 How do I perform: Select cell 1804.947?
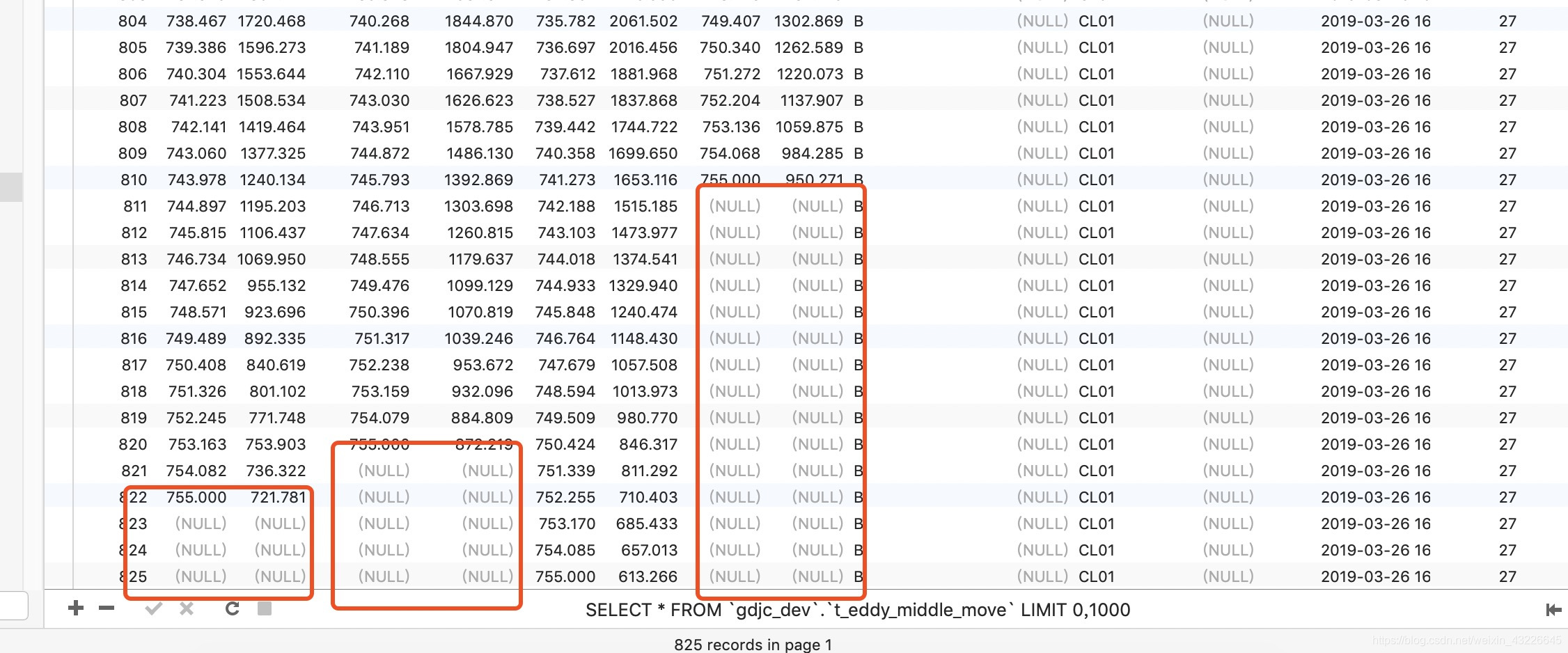coord(479,47)
